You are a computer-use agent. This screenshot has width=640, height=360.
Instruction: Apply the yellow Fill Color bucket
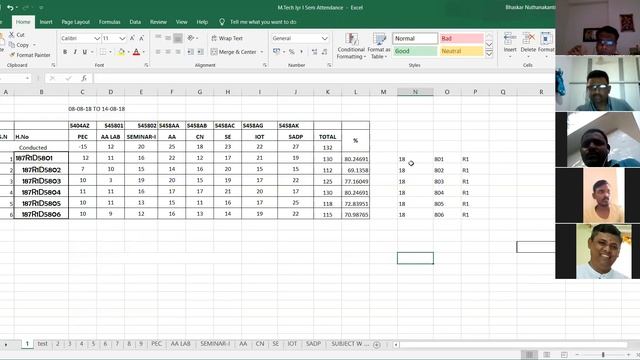pyautogui.click(x=121, y=52)
